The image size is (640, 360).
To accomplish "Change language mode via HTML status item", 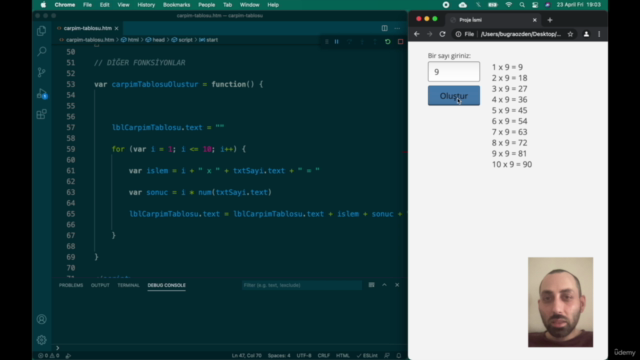I will point(343,356).
